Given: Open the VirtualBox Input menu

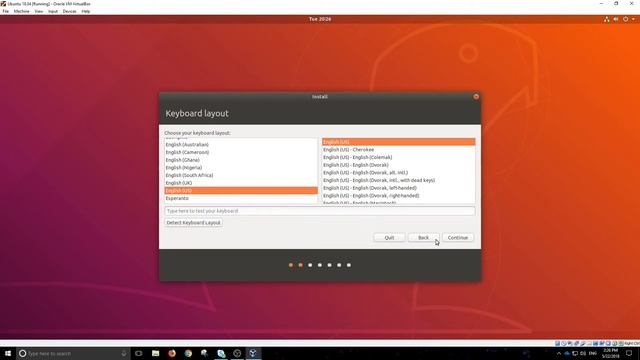Looking at the screenshot, I should (53, 11).
